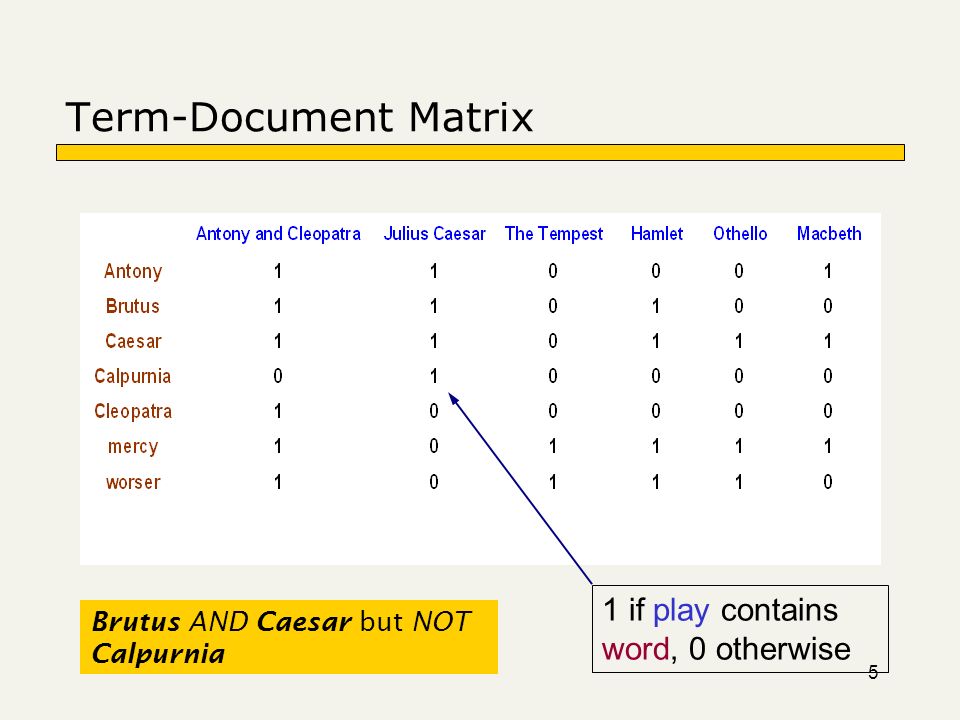Select the Brutus value under Julius Caesar
960x720 pixels.
coord(433,306)
